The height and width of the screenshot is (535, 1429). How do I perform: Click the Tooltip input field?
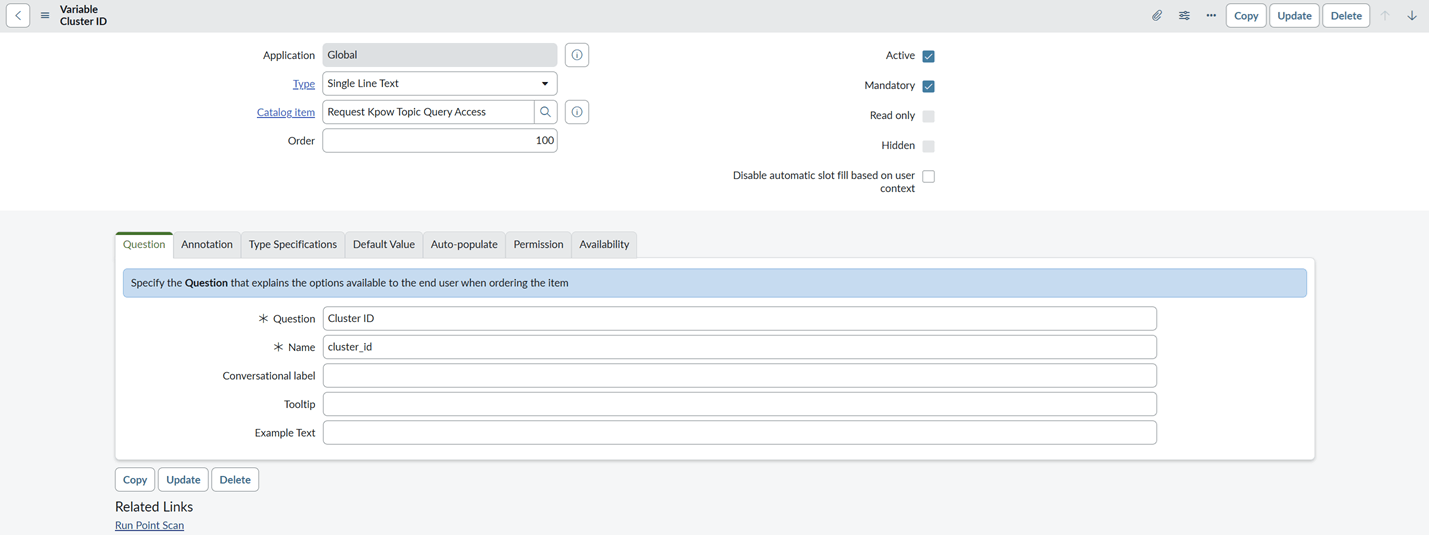tap(740, 404)
